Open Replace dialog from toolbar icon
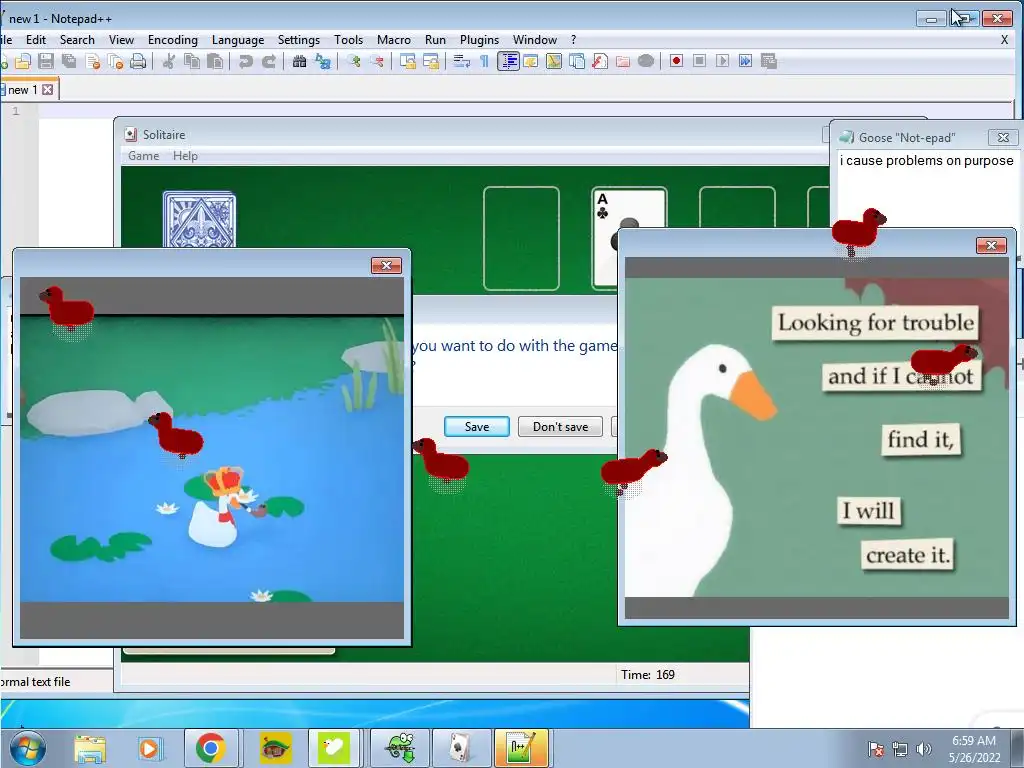 point(323,61)
